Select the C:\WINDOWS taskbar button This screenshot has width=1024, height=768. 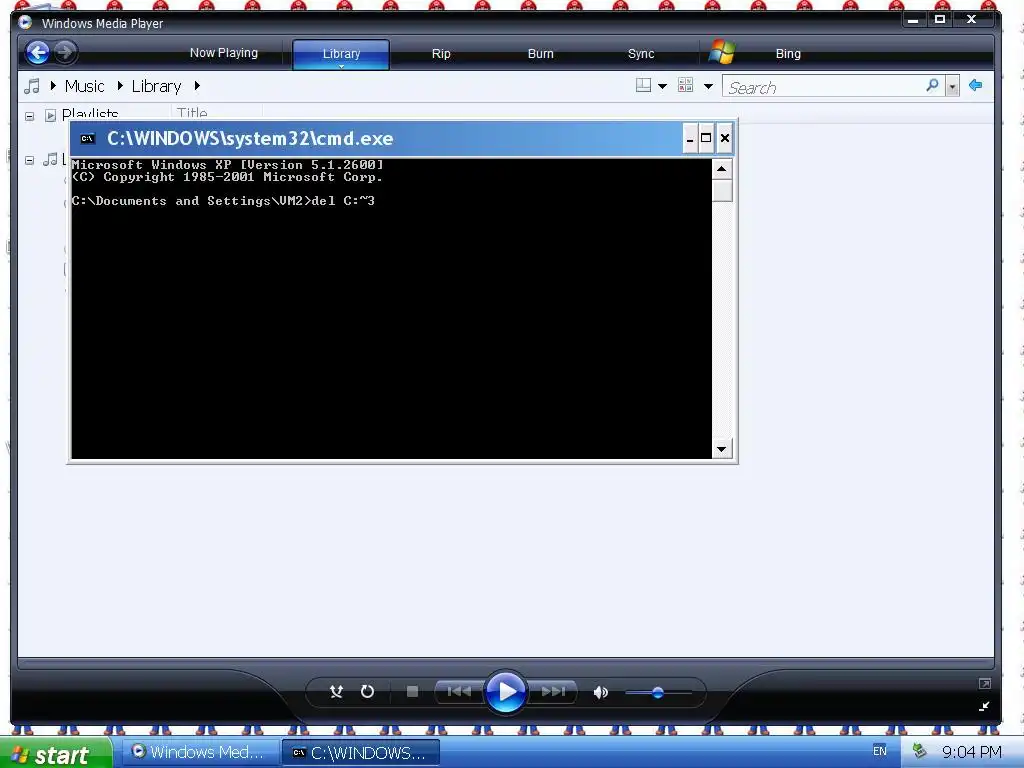tap(361, 753)
